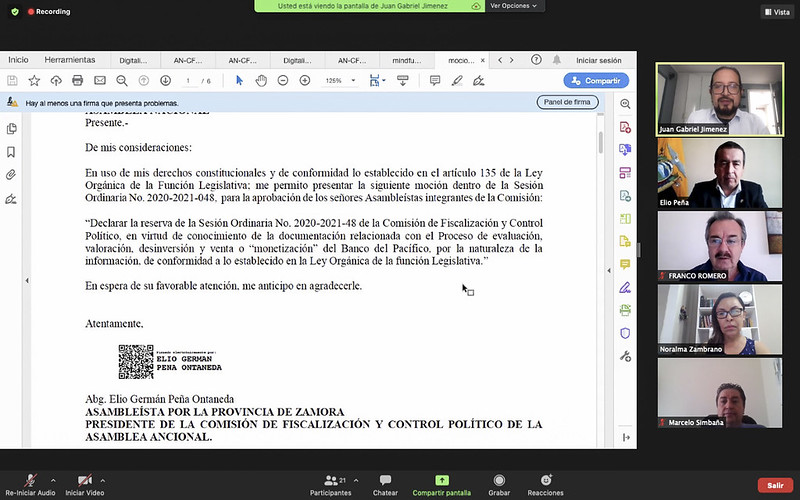Expand the Participantes options chevron
The width and height of the screenshot is (800, 500).
(356, 480)
